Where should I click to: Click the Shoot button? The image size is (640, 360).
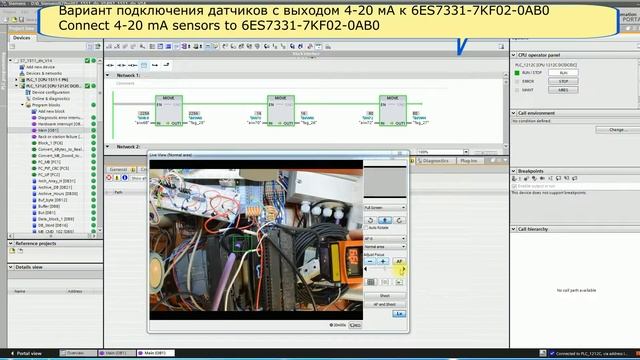pos(385,296)
